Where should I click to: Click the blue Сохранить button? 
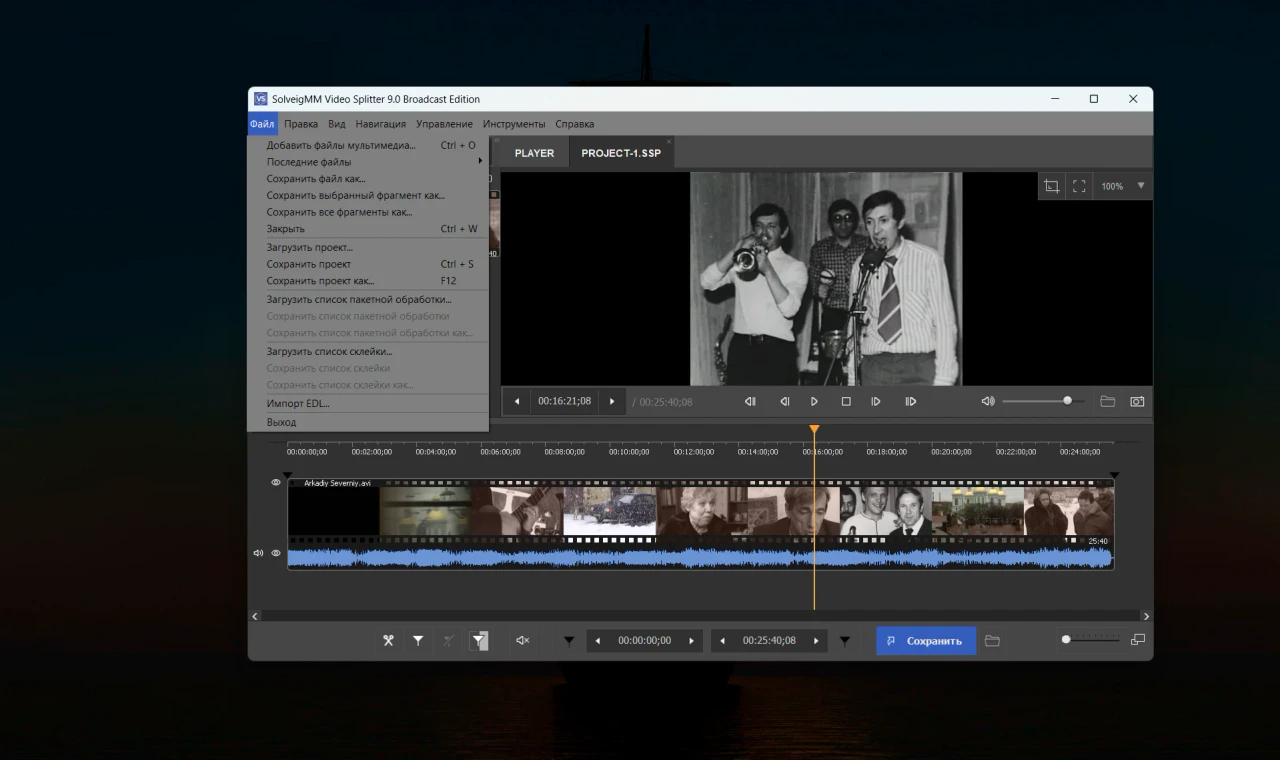(925, 641)
